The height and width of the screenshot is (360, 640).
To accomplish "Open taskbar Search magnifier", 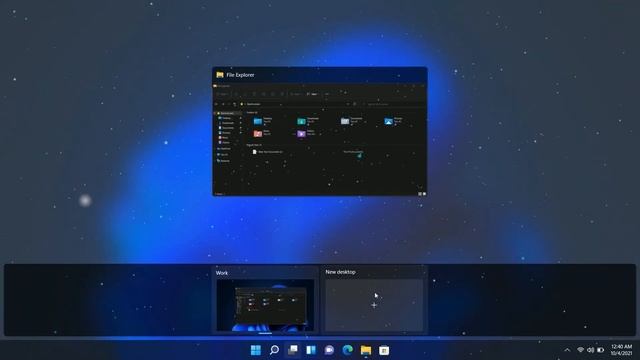I will 274,350.
